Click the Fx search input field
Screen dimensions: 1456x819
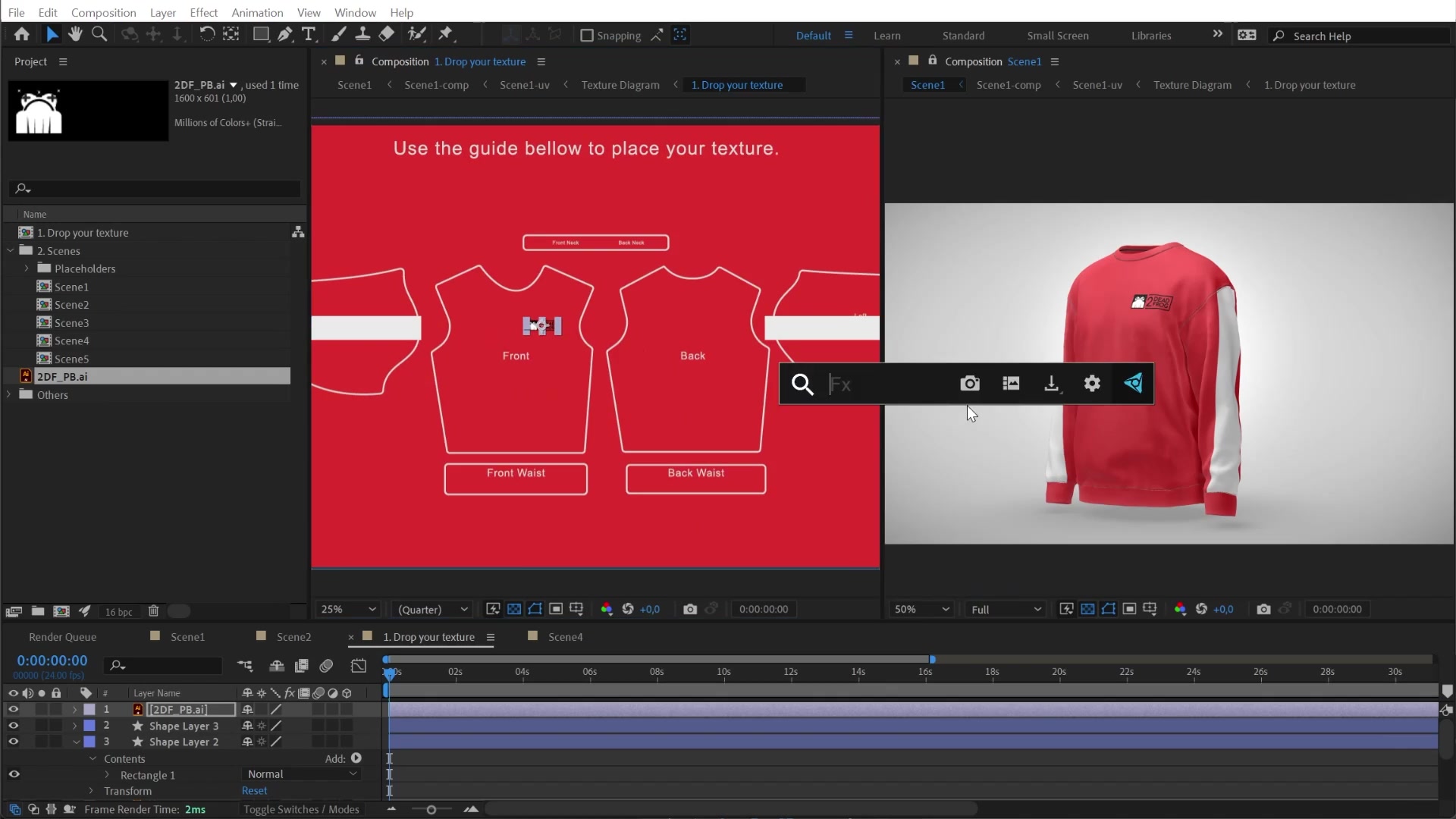point(887,384)
